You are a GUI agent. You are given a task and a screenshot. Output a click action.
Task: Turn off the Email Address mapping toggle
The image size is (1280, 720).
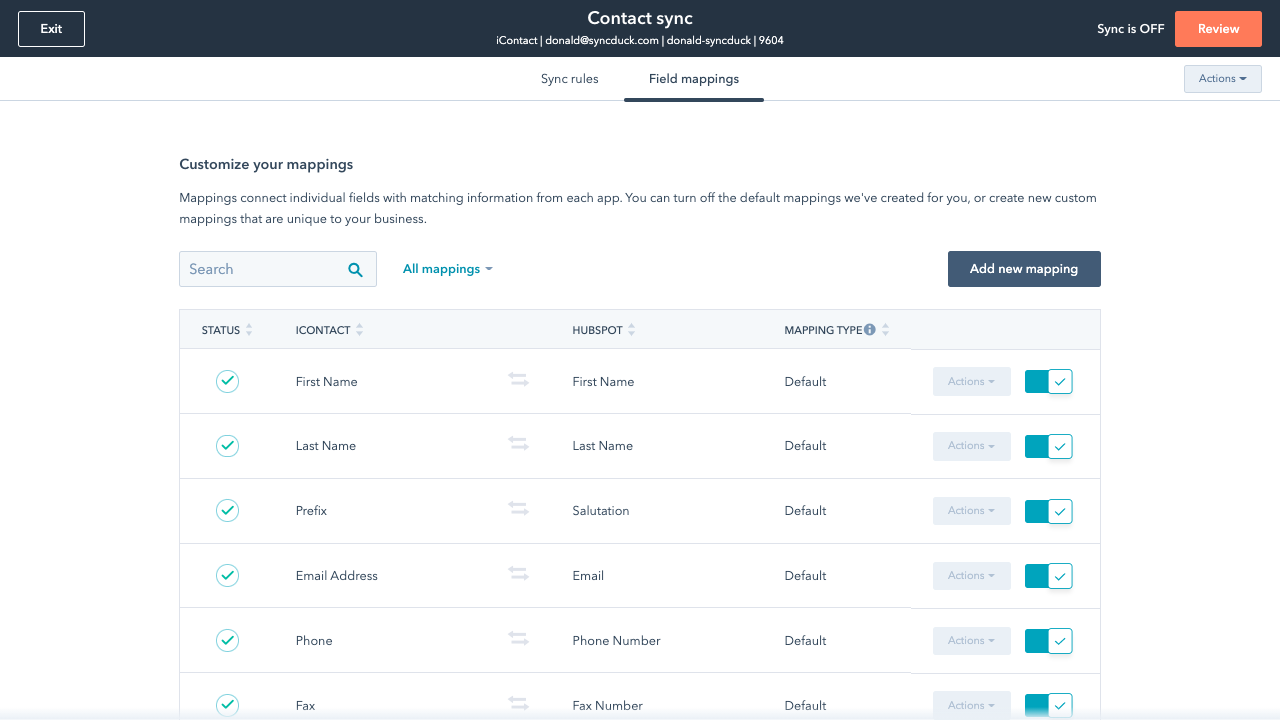click(1048, 575)
